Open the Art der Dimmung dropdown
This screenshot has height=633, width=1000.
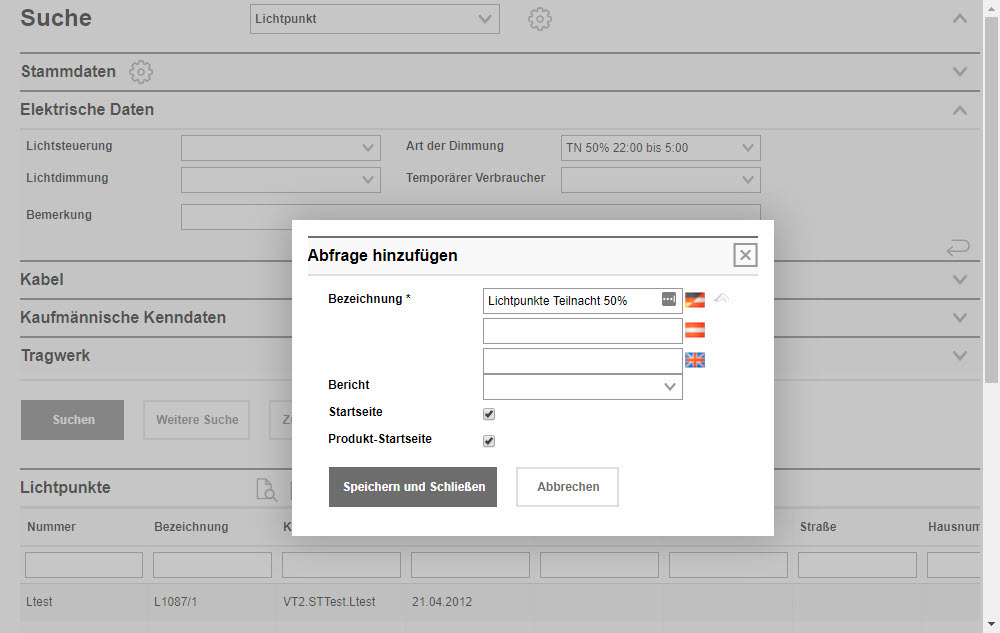[661, 148]
